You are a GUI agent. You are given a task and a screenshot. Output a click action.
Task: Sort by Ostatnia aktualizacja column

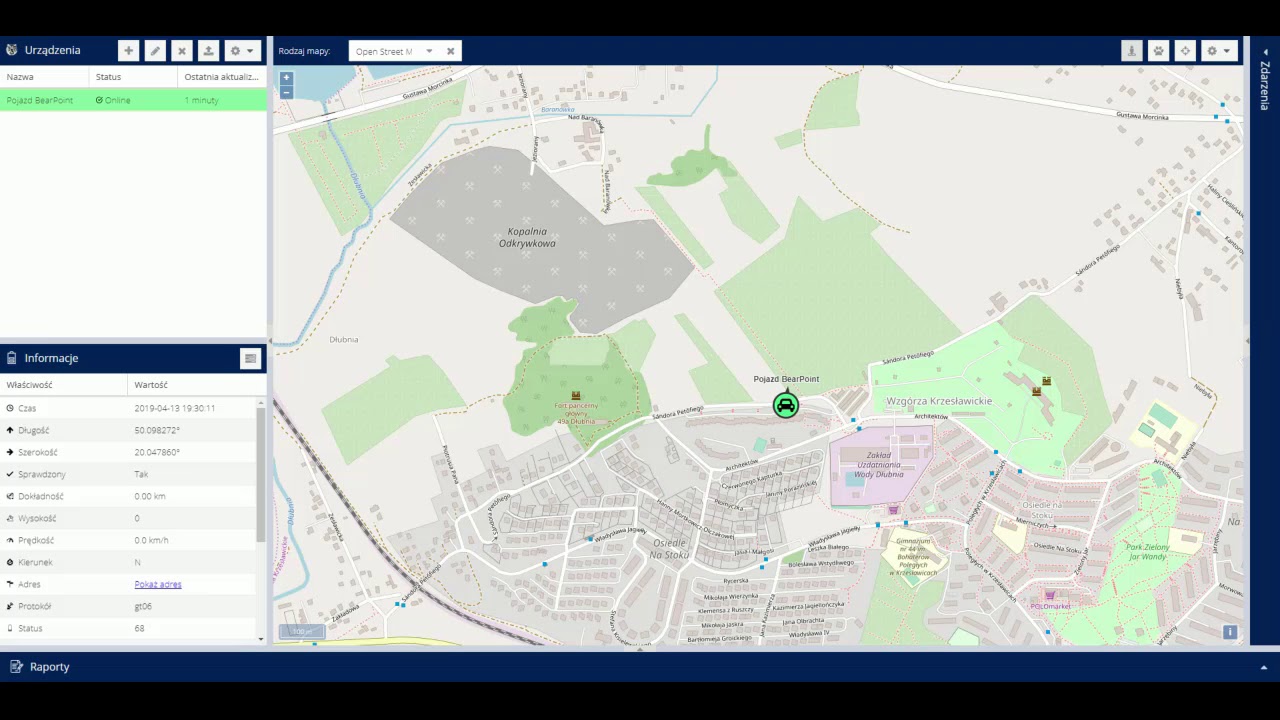coord(222,77)
